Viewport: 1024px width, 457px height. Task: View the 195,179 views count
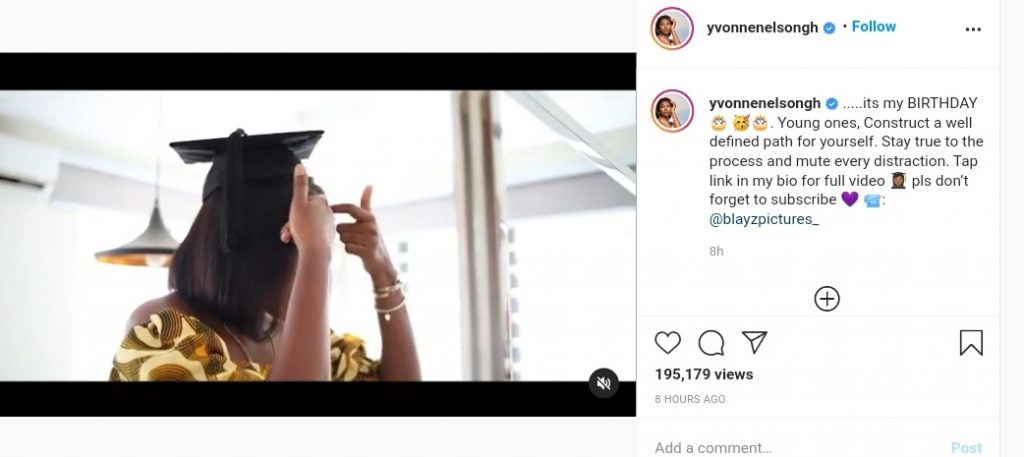pyautogui.click(x=704, y=375)
